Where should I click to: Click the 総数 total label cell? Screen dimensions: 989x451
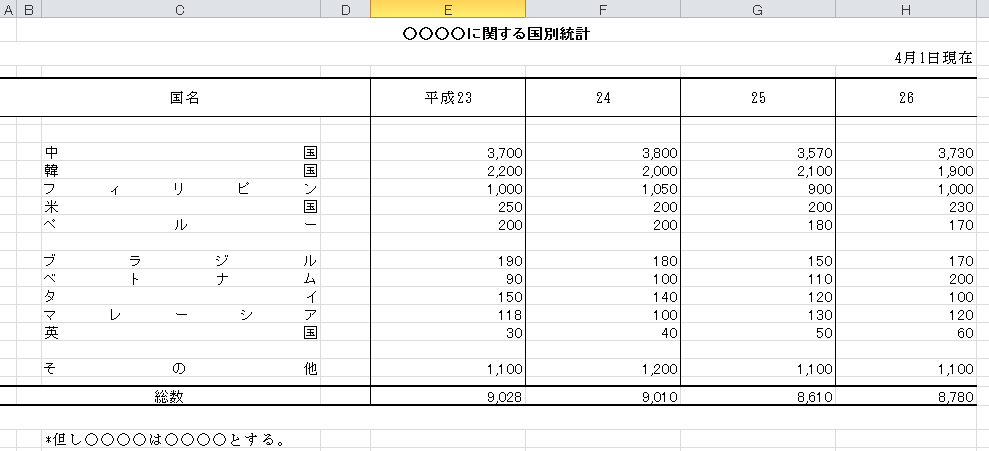[x=169, y=396]
